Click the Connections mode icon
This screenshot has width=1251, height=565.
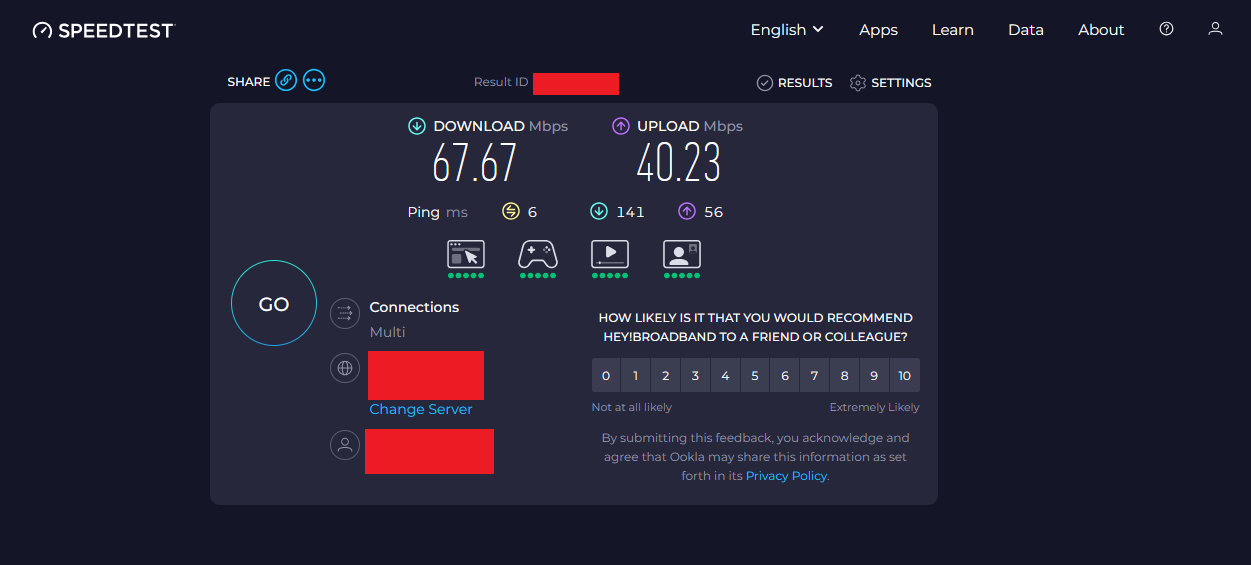[345, 313]
